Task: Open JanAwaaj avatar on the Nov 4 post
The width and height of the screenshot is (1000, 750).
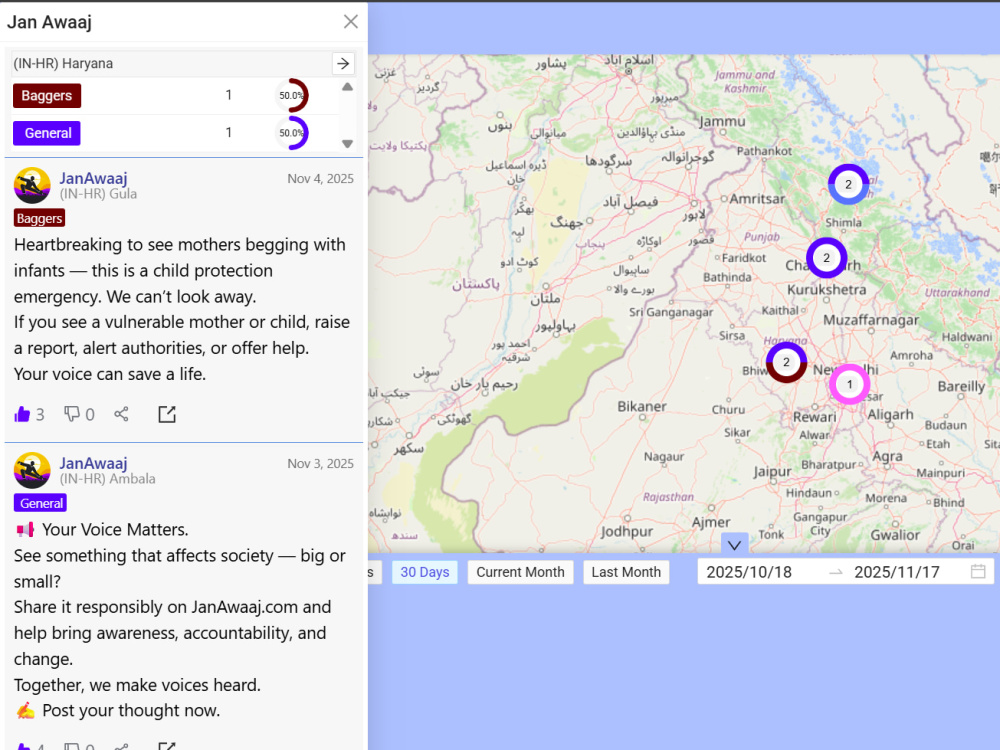Action: (x=32, y=186)
